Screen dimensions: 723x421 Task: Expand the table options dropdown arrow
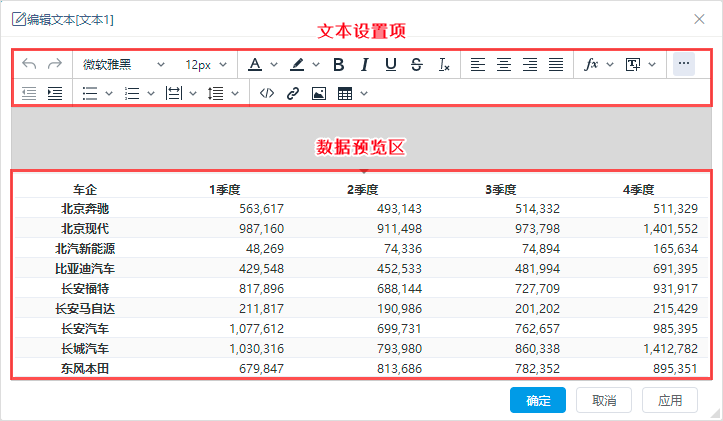click(x=364, y=94)
